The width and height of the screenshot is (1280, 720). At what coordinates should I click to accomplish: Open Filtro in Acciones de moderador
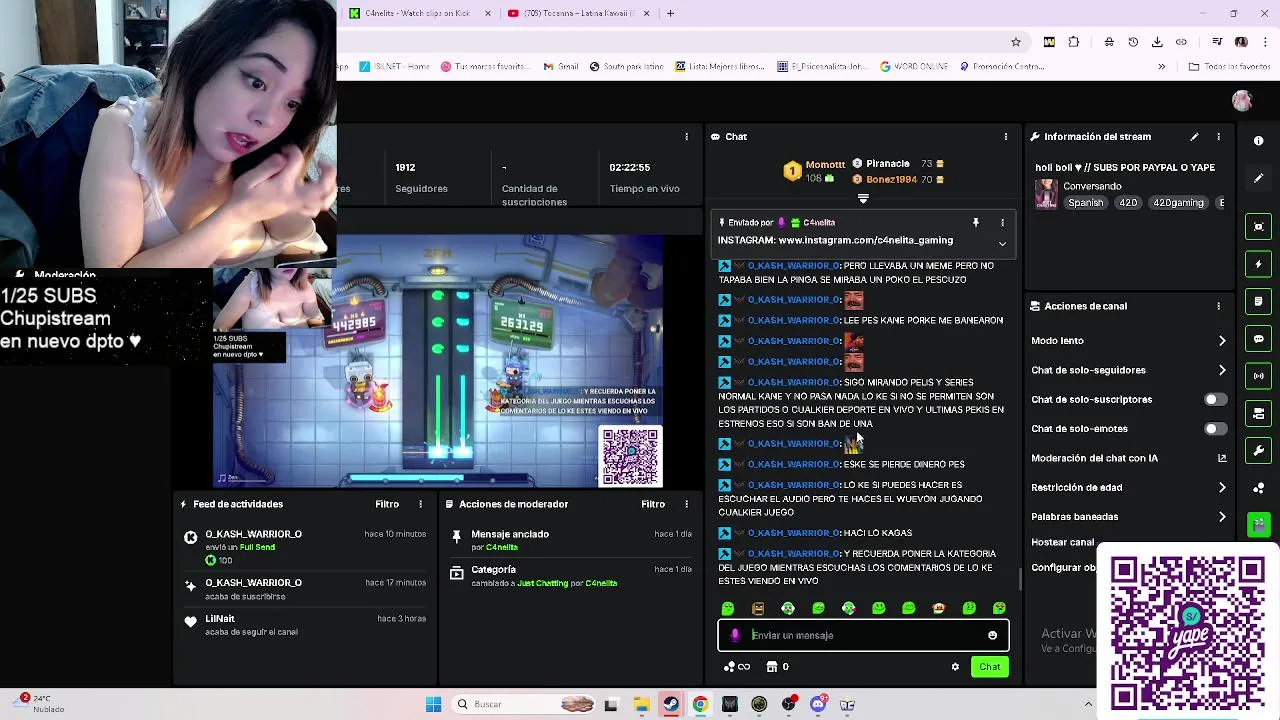[x=653, y=504]
